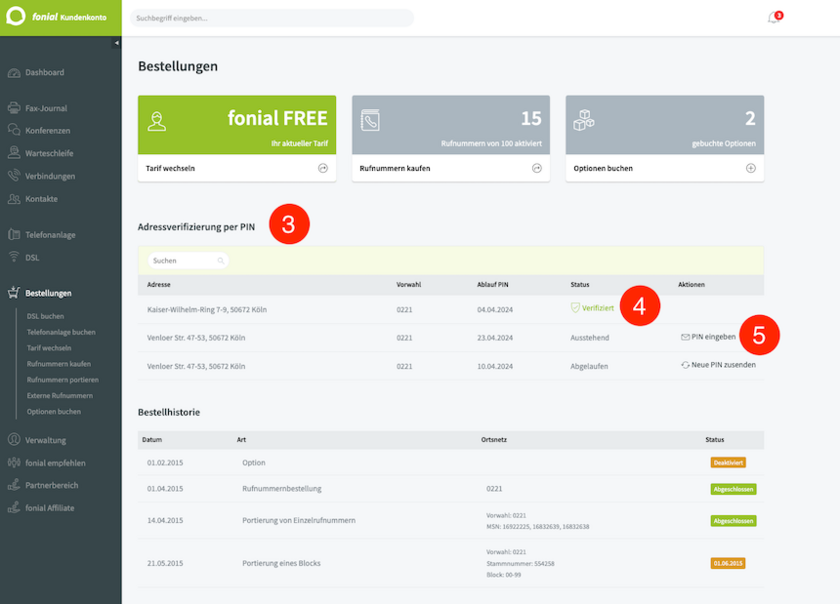This screenshot has width=840, height=604.
Task: Click the envelope icon beside PIN eingeben
Action: point(685,337)
